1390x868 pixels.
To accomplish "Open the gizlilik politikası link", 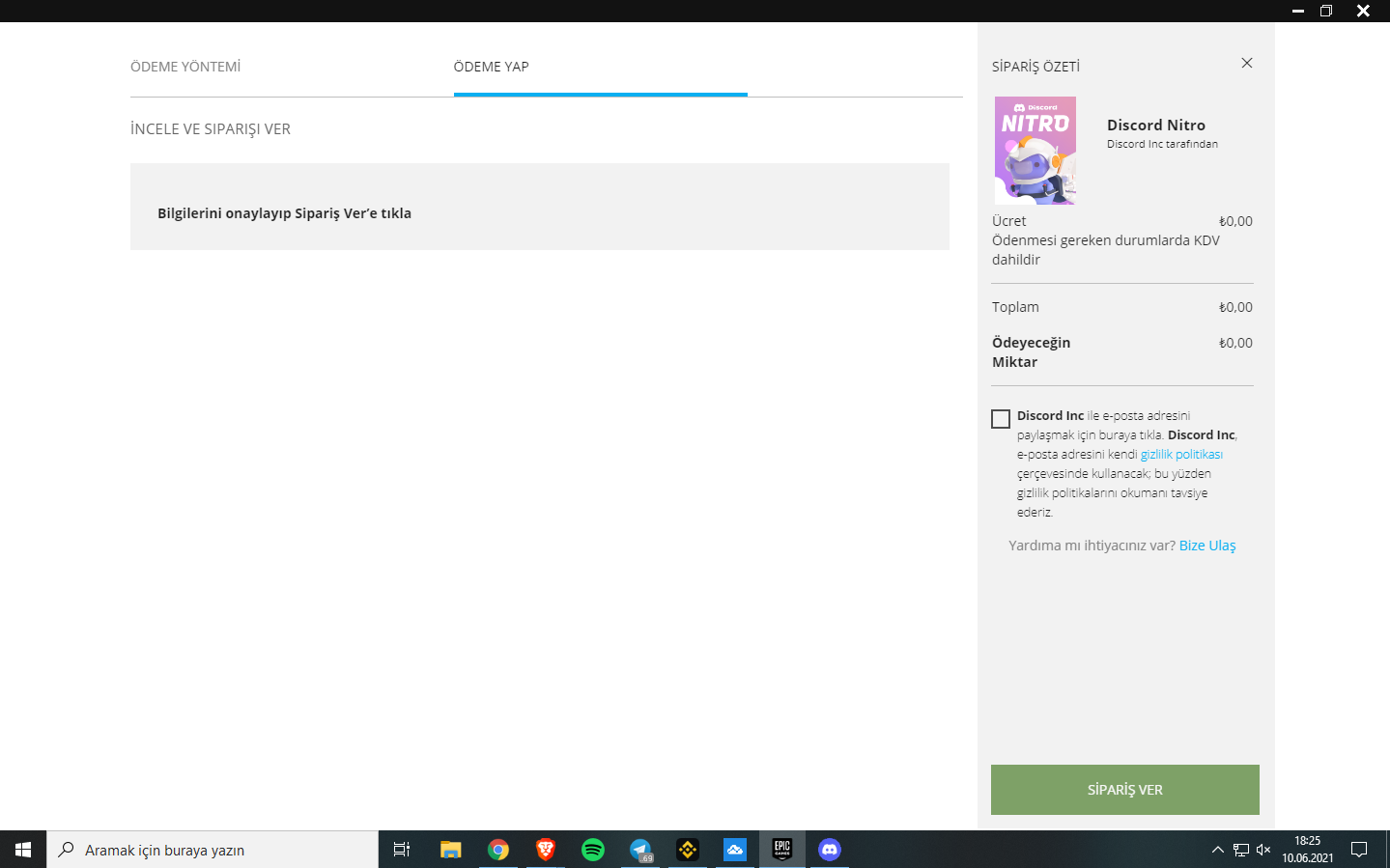I will coord(1181,455).
